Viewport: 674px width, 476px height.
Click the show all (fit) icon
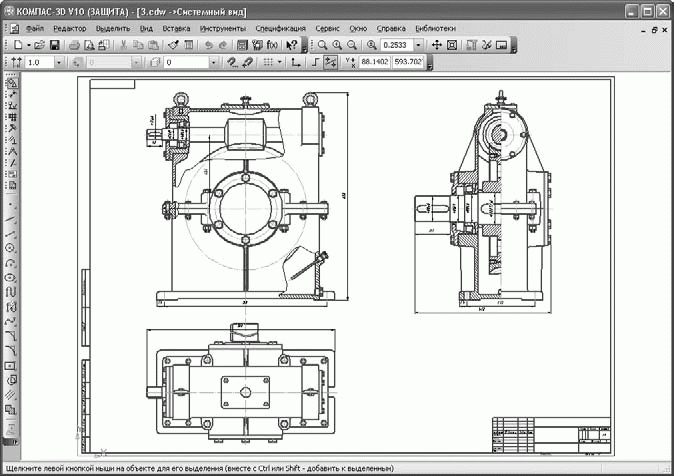pyautogui.click(x=452, y=45)
